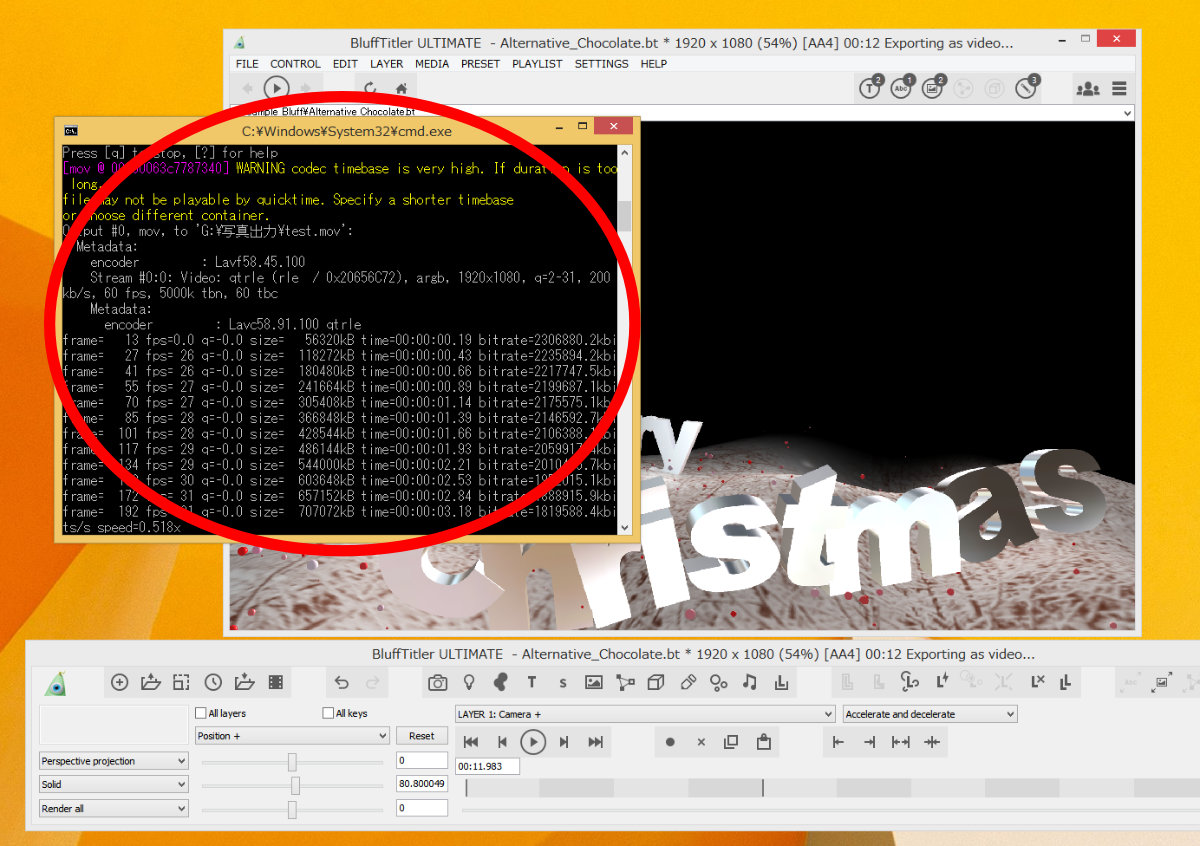Open the PLAYLIST menu
1200x846 pixels.
(538, 64)
